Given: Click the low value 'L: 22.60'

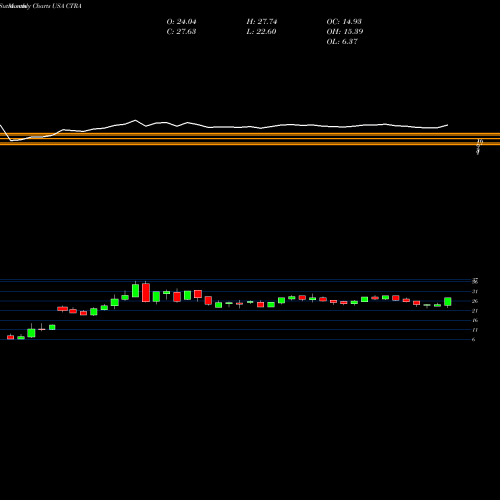Looking at the screenshot, I should coord(261,32).
